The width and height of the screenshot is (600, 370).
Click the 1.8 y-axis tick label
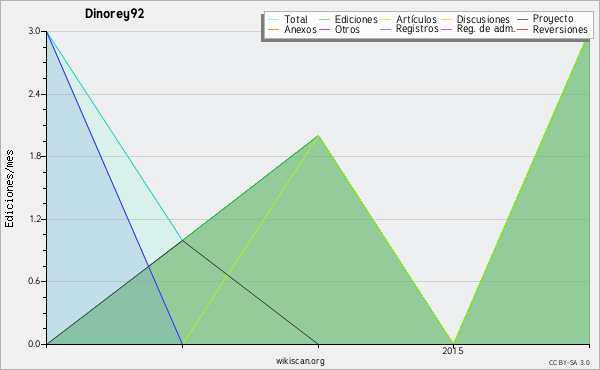tap(34, 156)
